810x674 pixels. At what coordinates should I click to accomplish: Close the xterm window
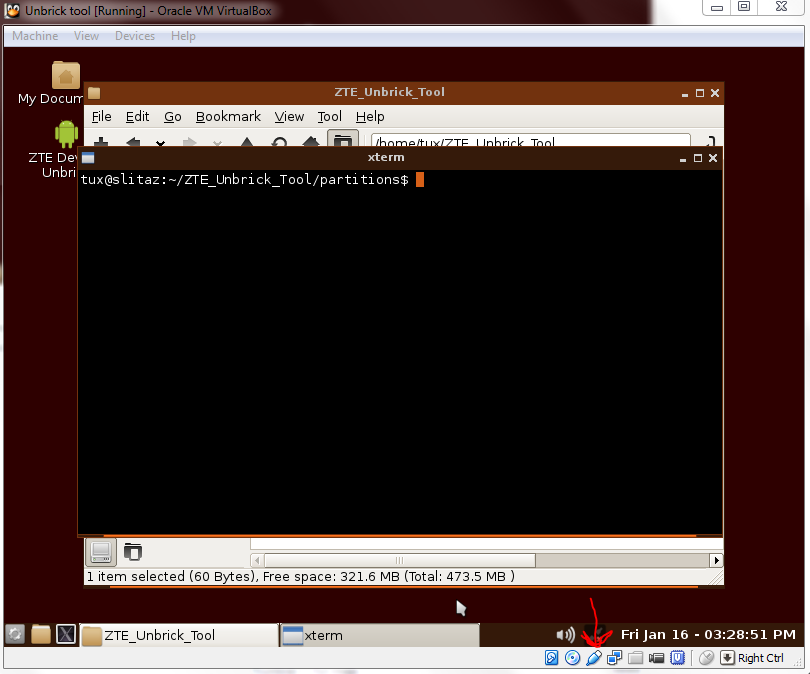pyautogui.click(x=713, y=158)
